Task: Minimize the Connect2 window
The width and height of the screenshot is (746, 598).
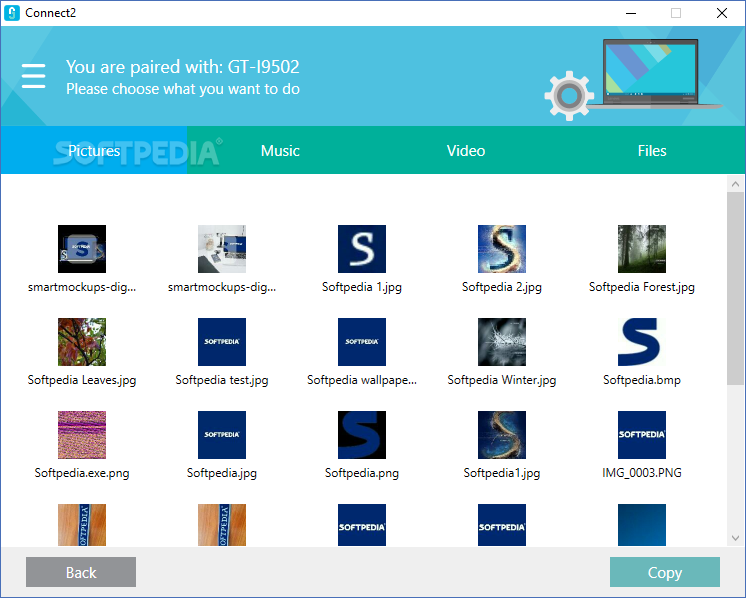Action: click(631, 13)
